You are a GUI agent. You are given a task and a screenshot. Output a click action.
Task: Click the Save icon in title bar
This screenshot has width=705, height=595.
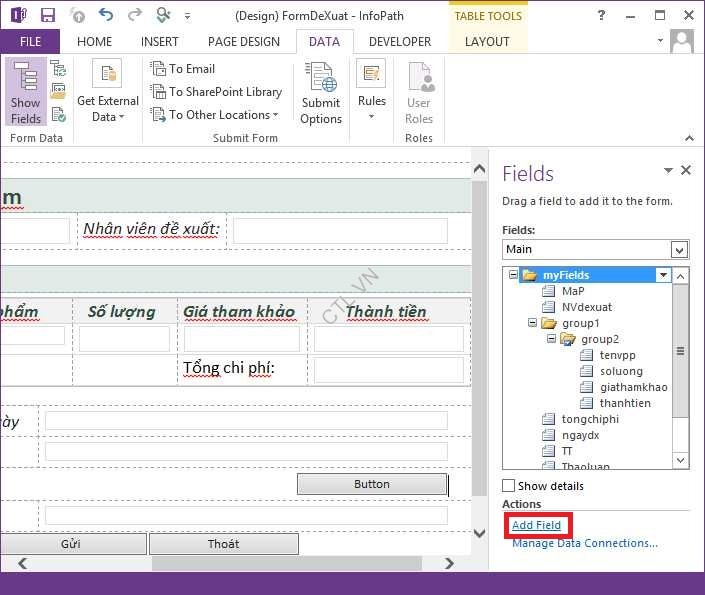(48, 15)
